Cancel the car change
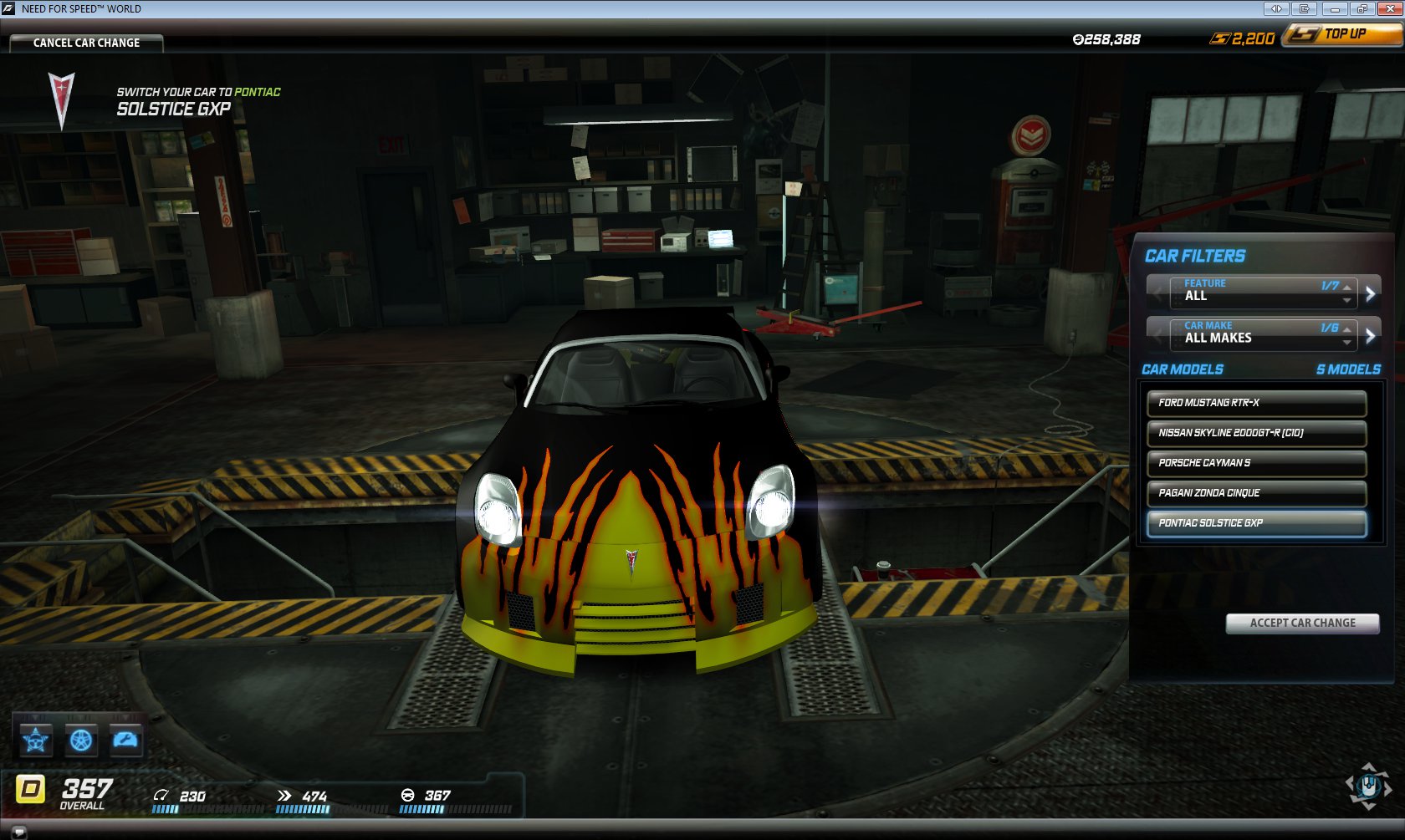Image resolution: width=1405 pixels, height=840 pixels. (x=86, y=43)
